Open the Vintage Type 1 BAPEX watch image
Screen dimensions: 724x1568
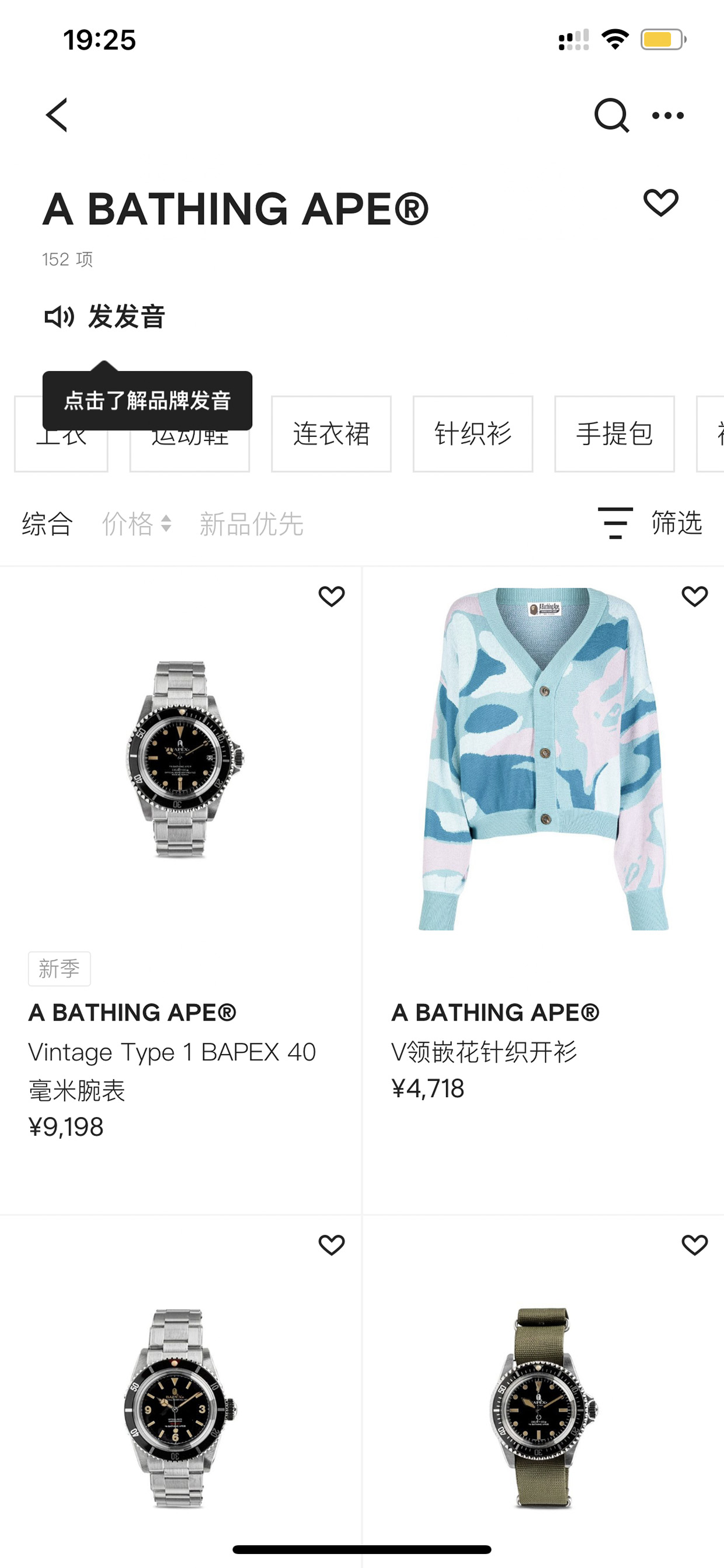point(180,759)
